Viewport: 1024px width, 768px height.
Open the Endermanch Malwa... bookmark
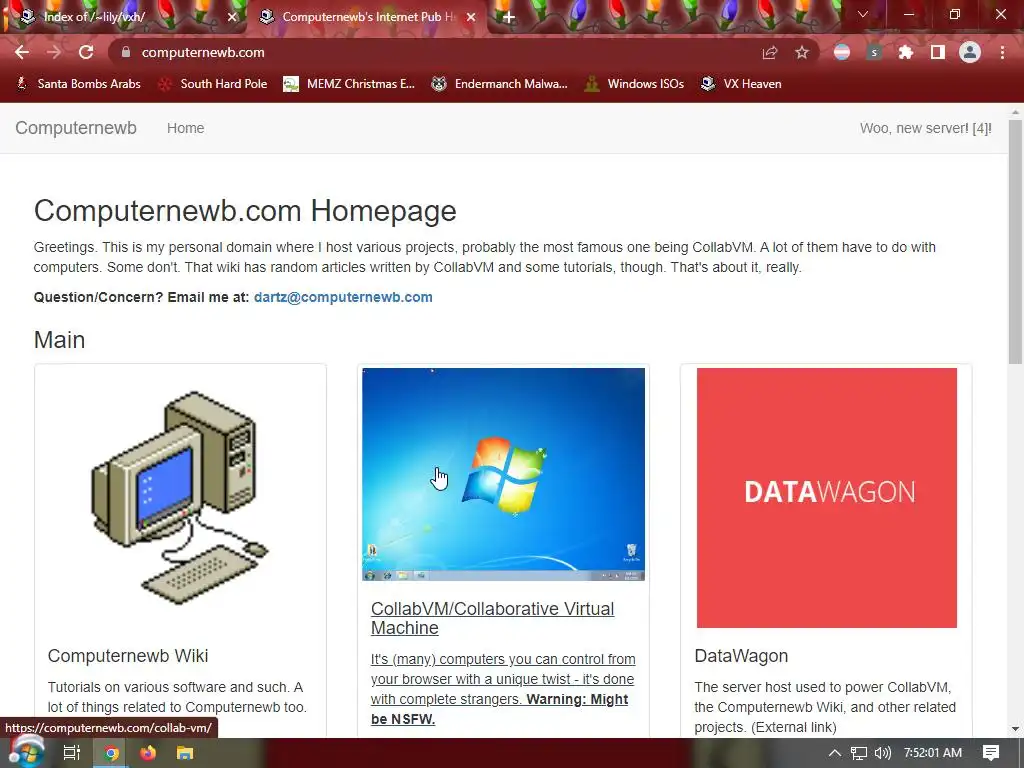point(500,84)
